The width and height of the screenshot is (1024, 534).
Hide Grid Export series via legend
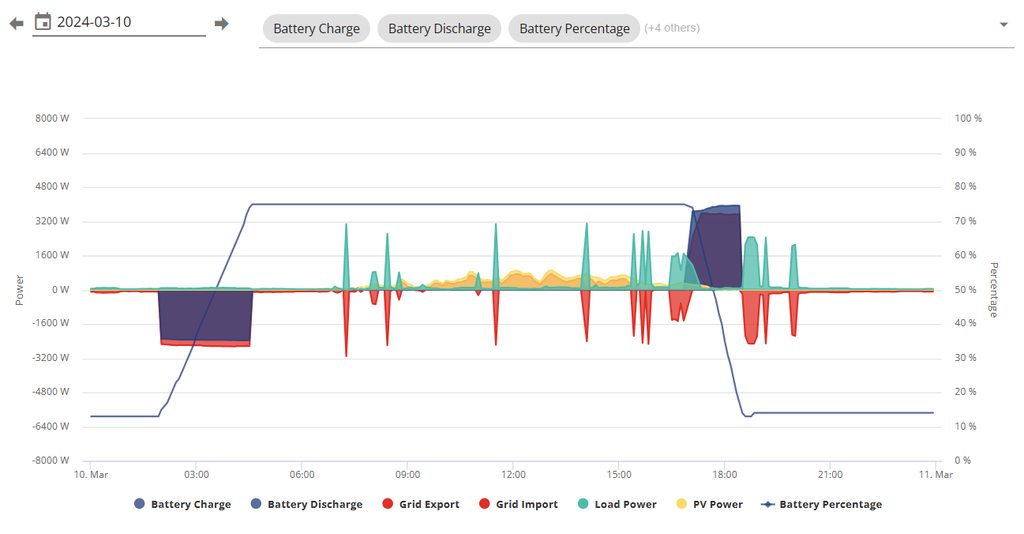tap(427, 505)
